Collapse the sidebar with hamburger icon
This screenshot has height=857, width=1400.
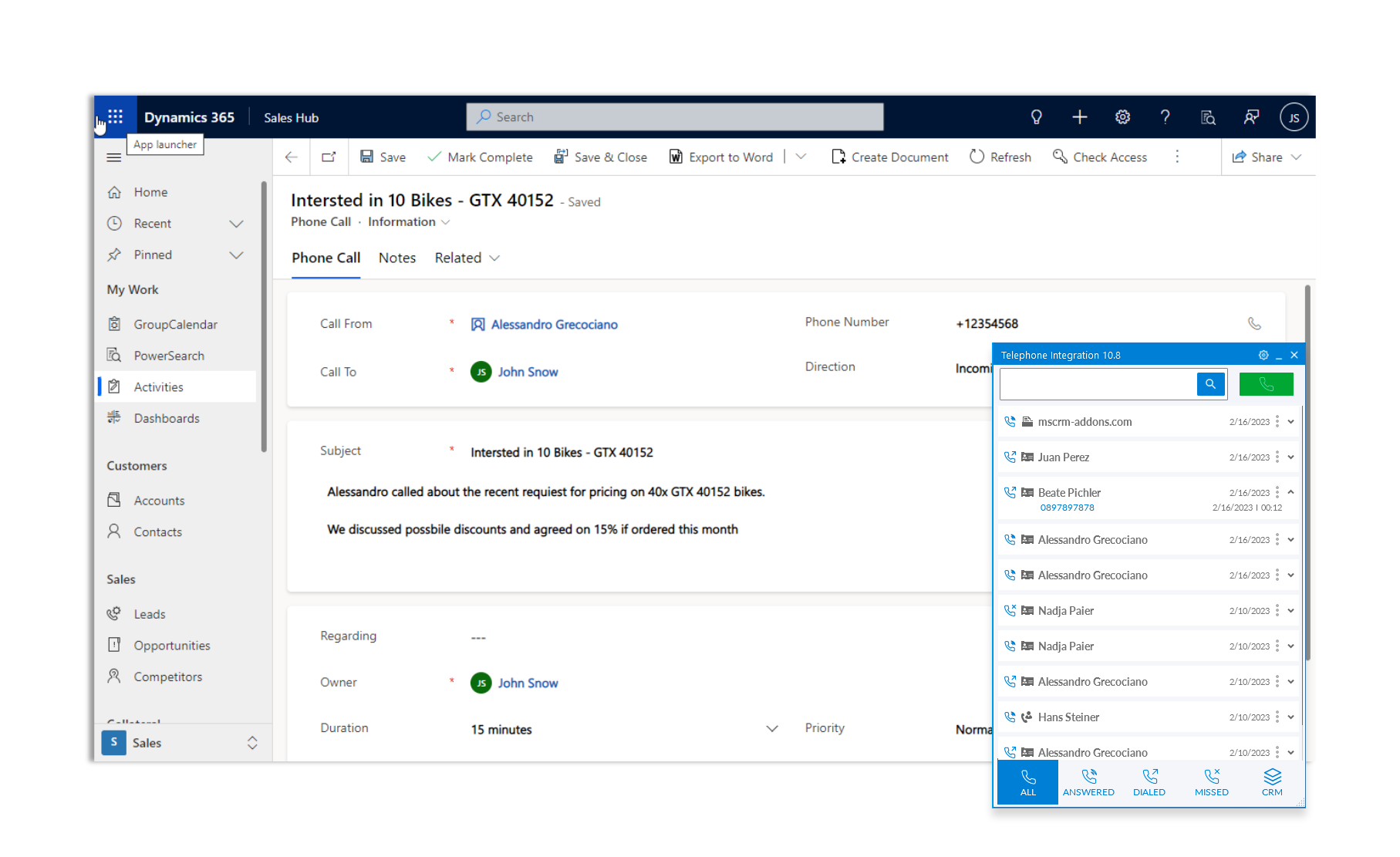tap(113, 157)
